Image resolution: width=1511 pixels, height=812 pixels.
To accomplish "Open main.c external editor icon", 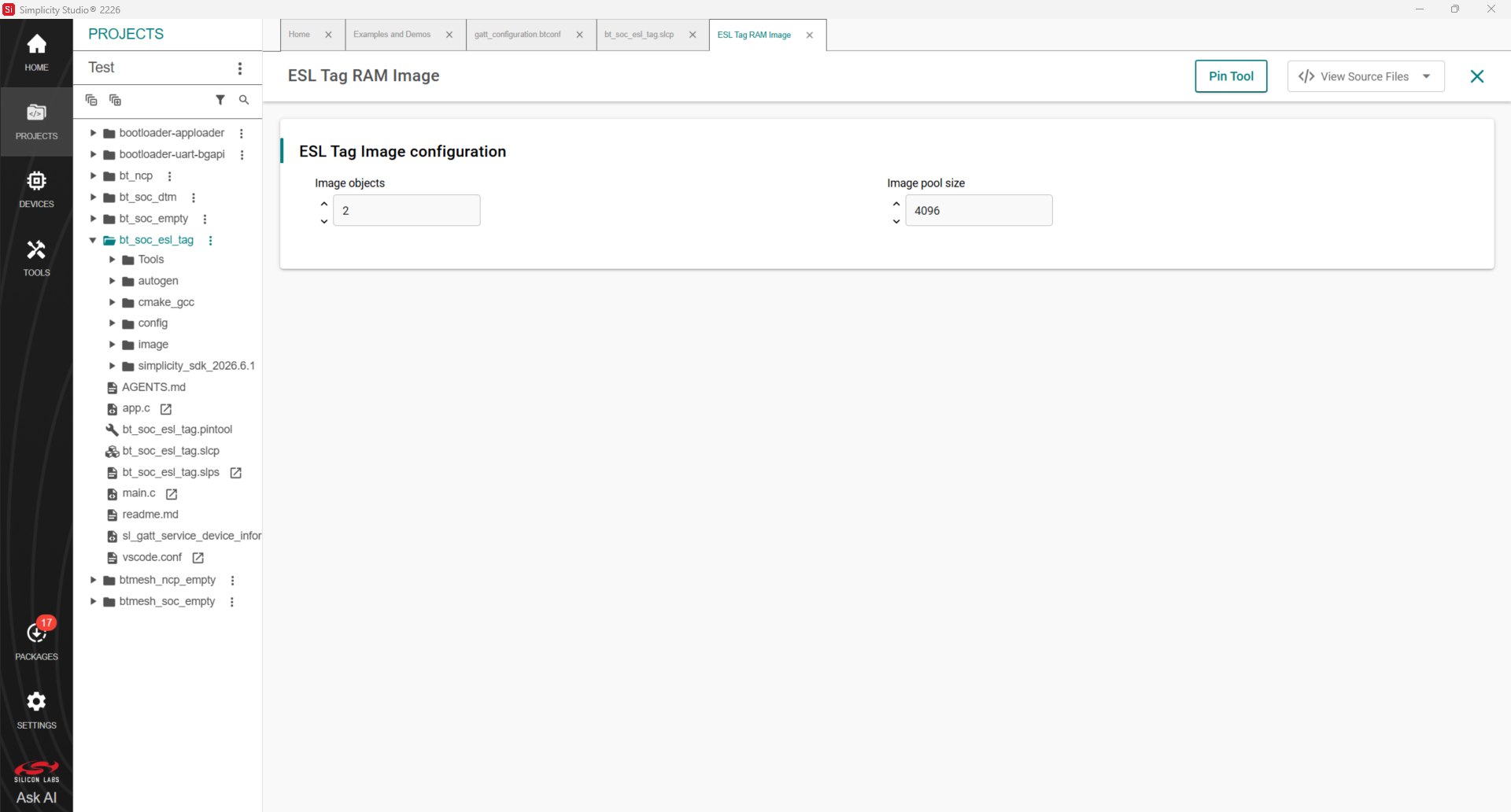I will [x=172, y=494].
